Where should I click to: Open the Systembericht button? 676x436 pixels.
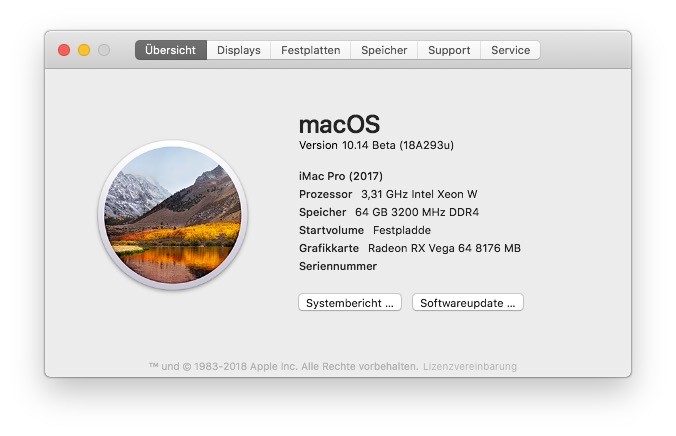(x=350, y=303)
